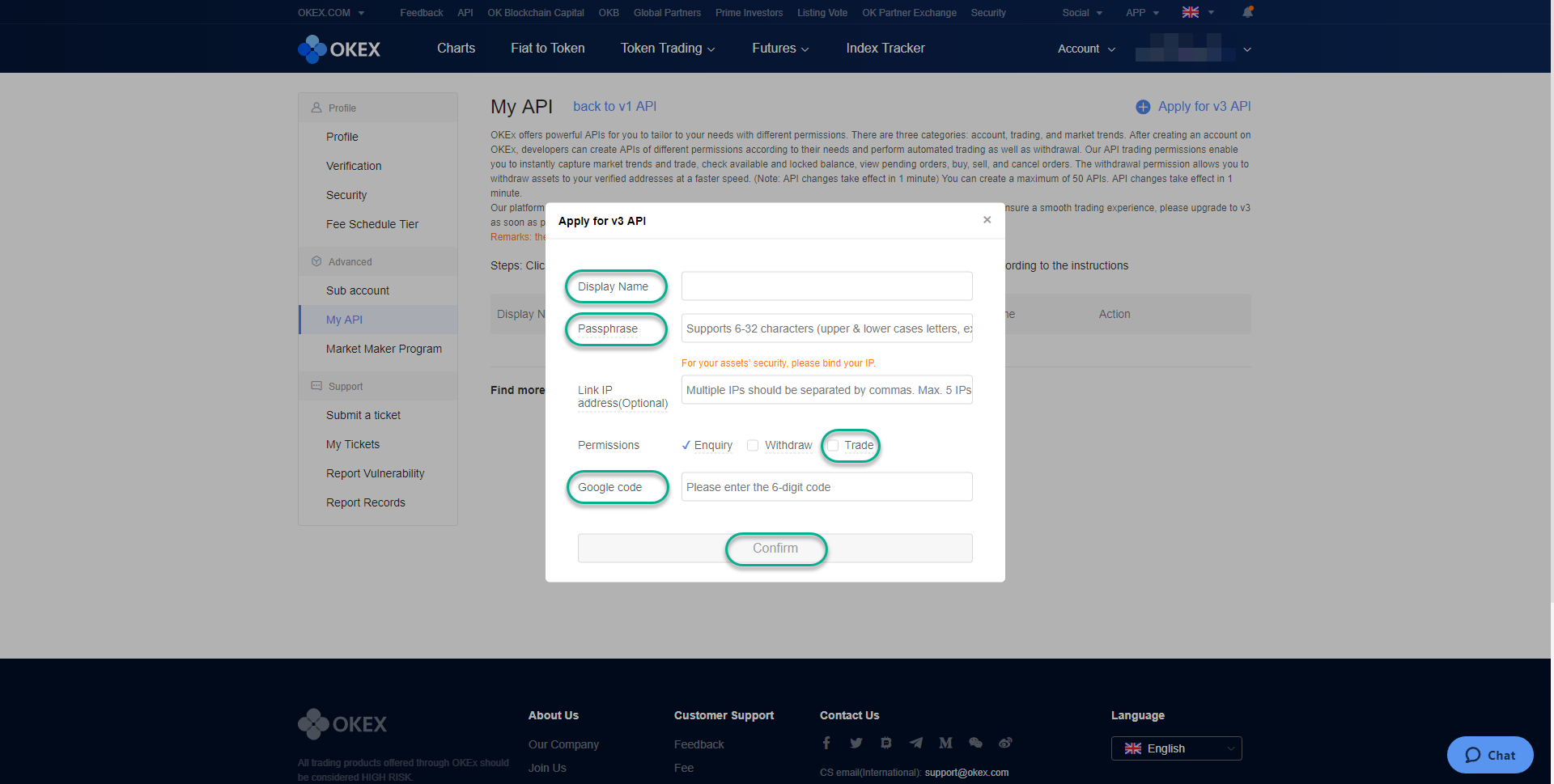Click the Confirm button in the dialog
1554x784 pixels.
(x=775, y=548)
